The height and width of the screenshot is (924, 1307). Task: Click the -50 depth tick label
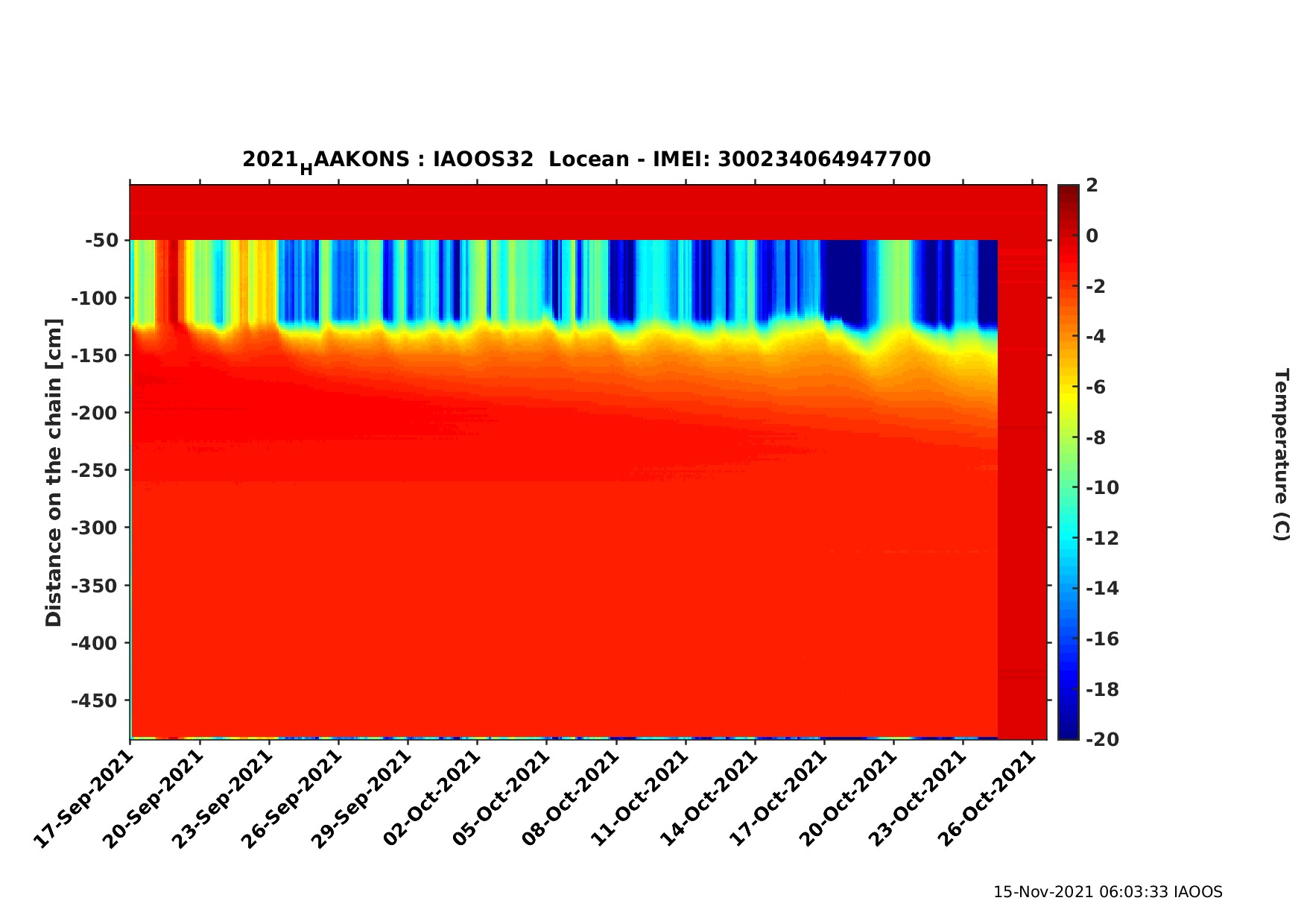101,241
